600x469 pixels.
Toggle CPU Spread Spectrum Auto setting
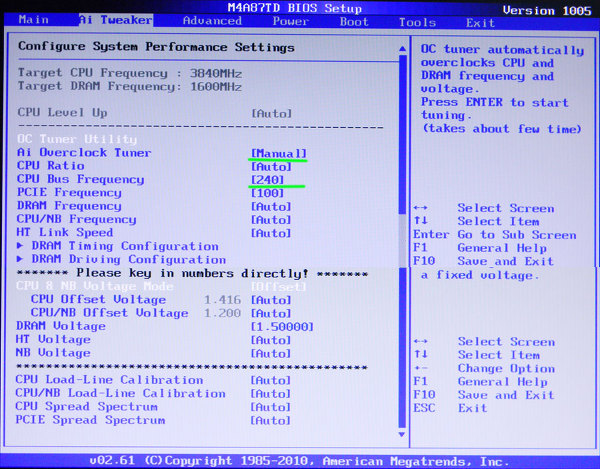tap(271, 407)
